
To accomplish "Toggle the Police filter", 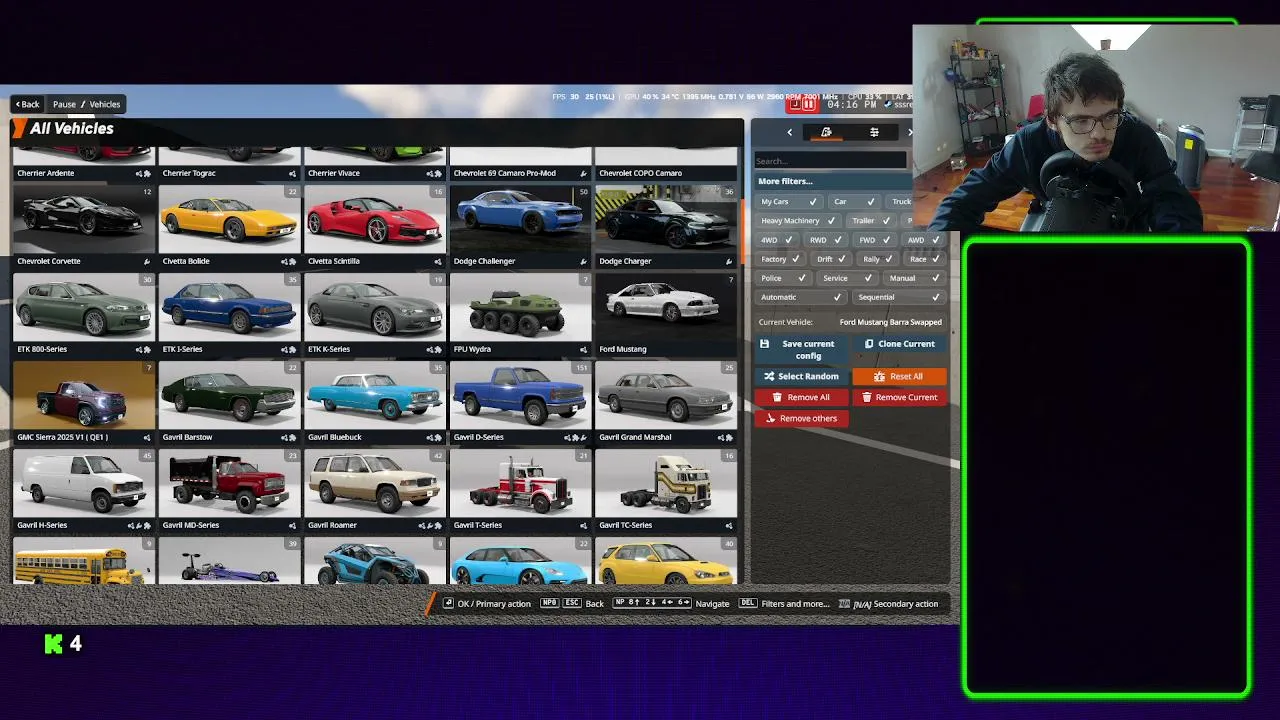I will [x=783, y=278].
